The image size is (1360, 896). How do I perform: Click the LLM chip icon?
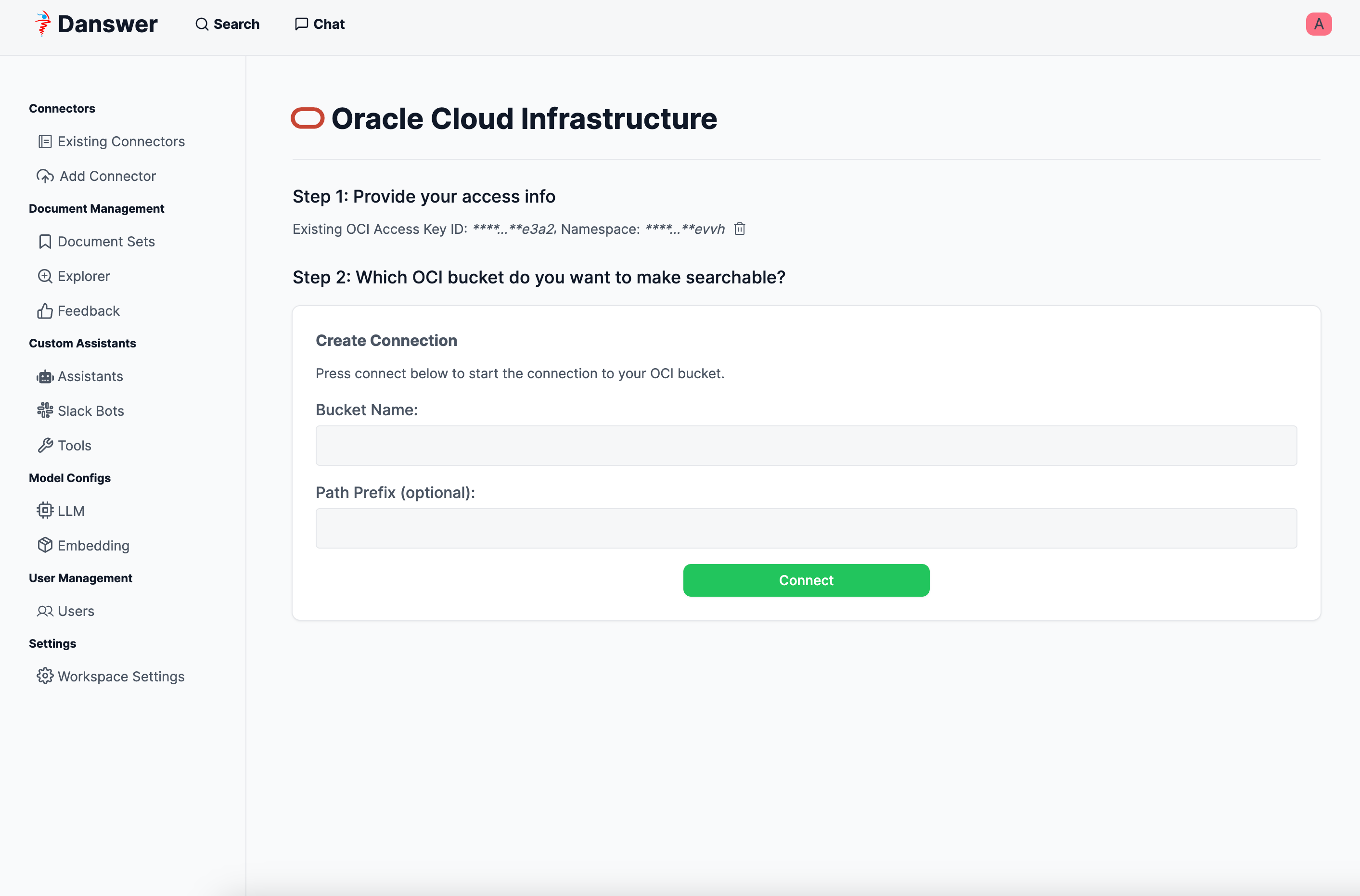pos(45,511)
